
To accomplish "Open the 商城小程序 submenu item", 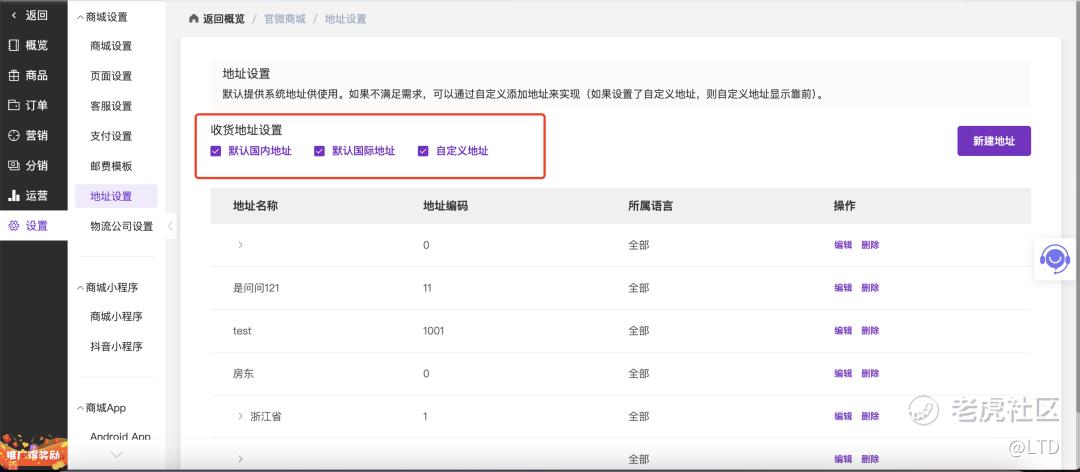I will [116, 316].
